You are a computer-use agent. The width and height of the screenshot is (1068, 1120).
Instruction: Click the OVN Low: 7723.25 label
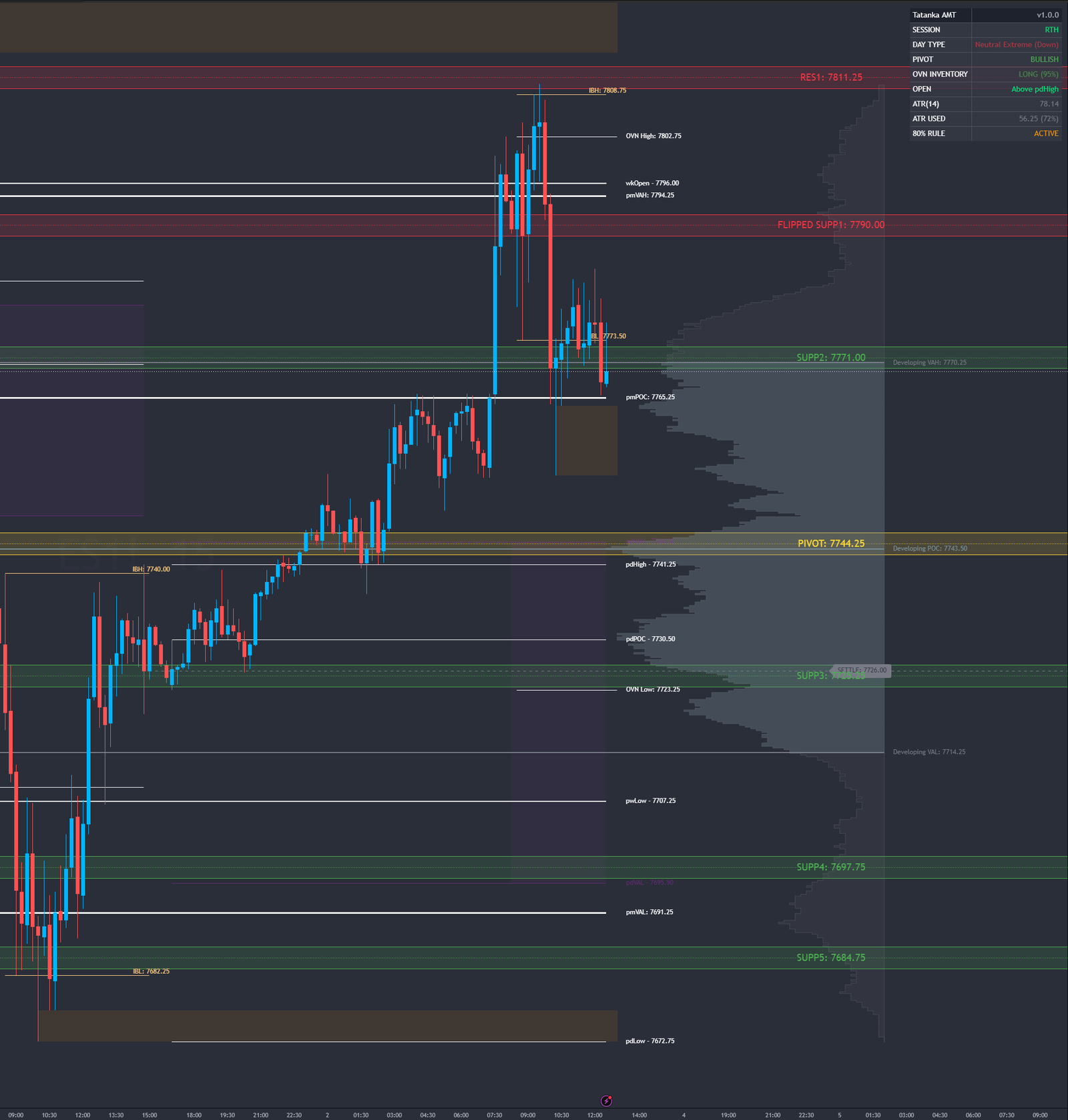[x=653, y=689]
